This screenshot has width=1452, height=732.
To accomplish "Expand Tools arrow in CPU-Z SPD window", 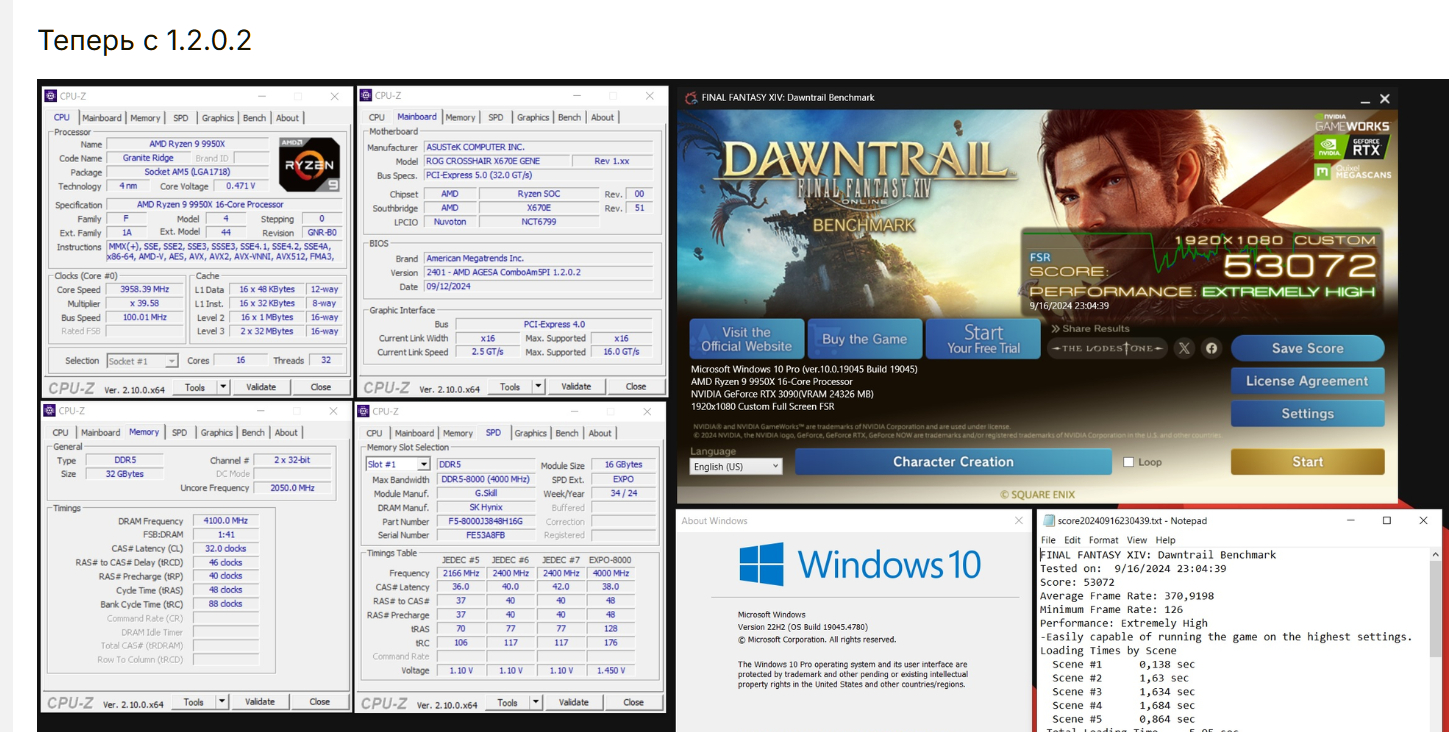I will pos(536,702).
